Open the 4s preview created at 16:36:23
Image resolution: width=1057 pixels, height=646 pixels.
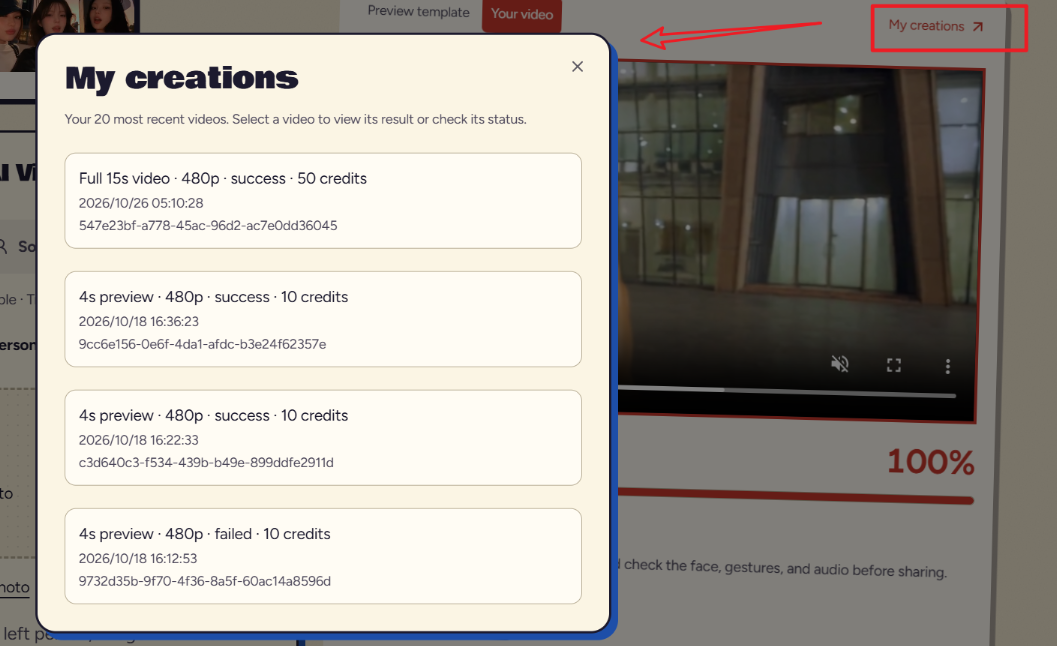click(x=323, y=319)
